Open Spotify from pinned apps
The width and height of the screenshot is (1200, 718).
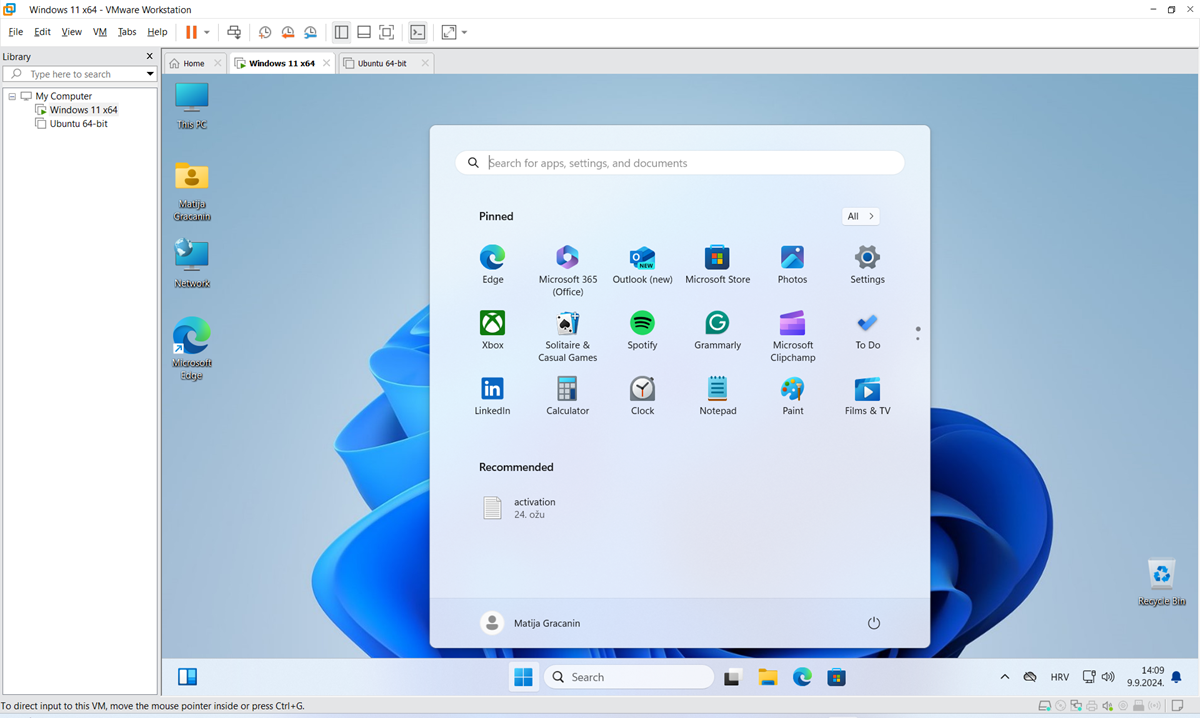(x=642, y=331)
